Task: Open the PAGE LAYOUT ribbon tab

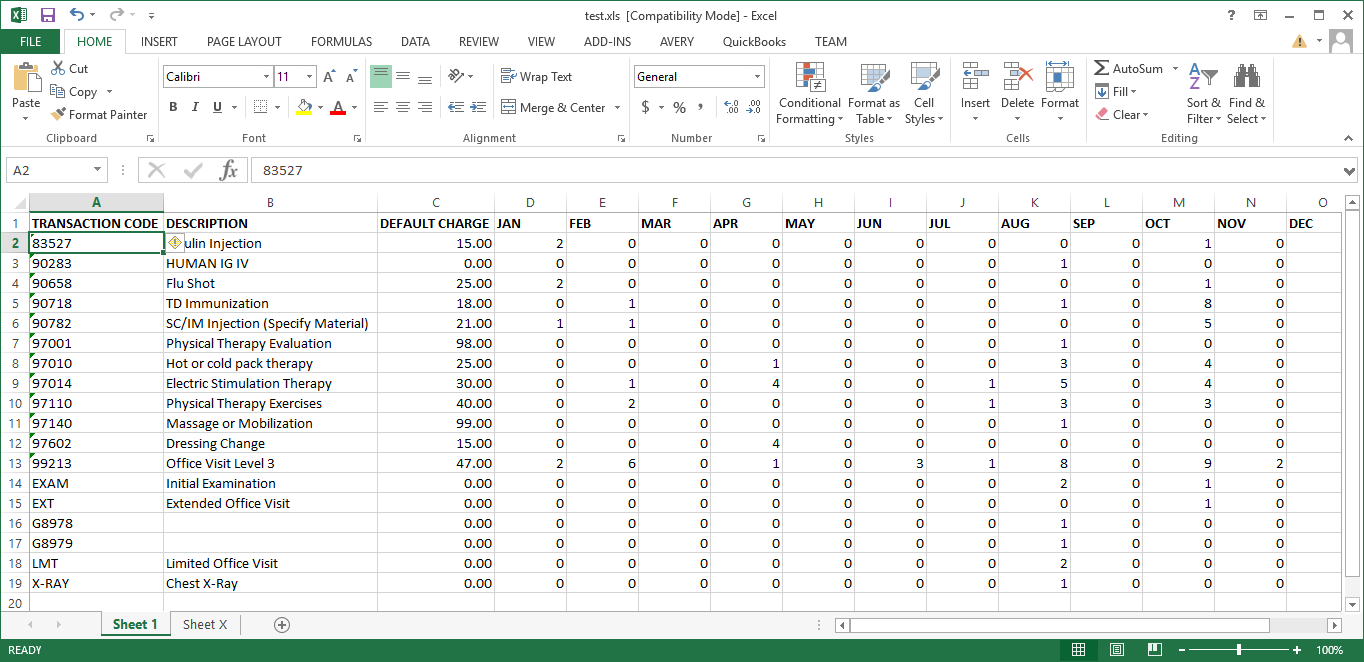Action: click(x=244, y=42)
